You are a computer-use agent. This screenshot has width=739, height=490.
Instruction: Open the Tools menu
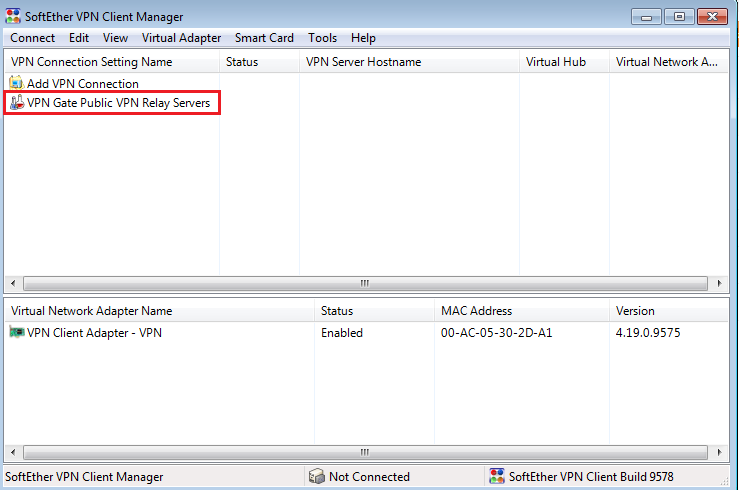coord(322,38)
